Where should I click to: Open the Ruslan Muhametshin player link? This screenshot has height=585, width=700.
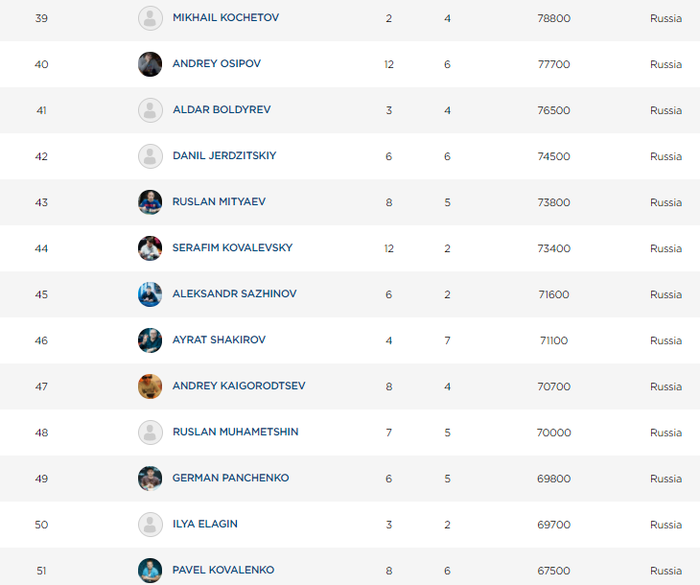(x=235, y=432)
